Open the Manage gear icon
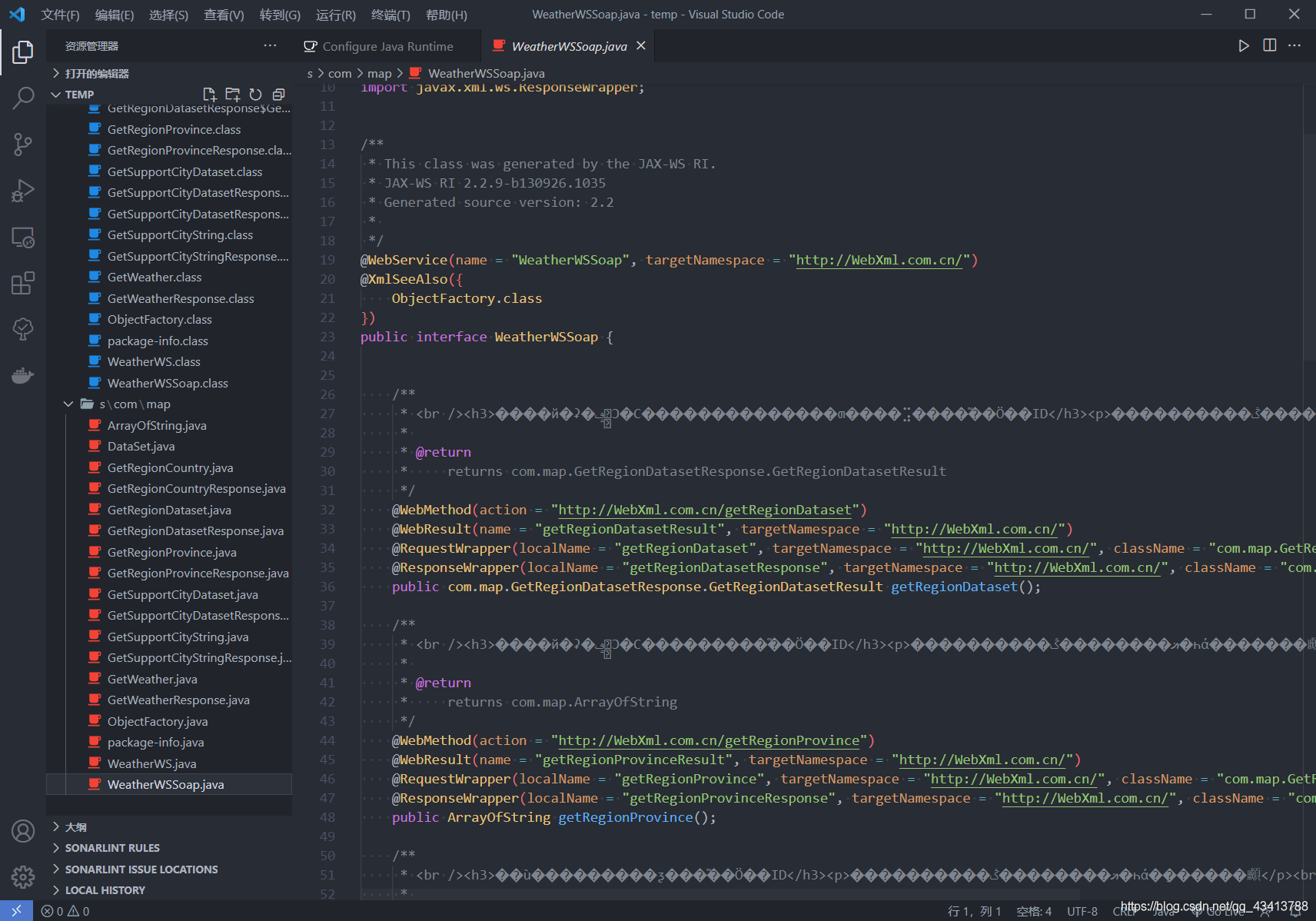Viewport: 1316px width, 921px height. (x=23, y=876)
